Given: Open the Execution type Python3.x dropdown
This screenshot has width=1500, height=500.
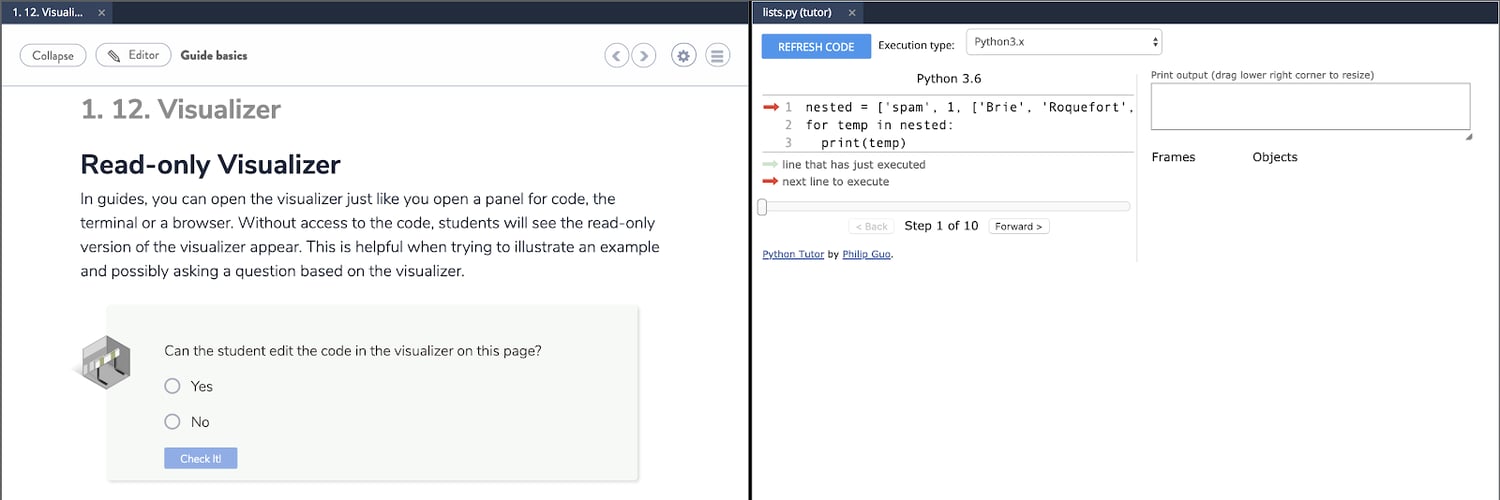Looking at the screenshot, I should click(x=1063, y=43).
